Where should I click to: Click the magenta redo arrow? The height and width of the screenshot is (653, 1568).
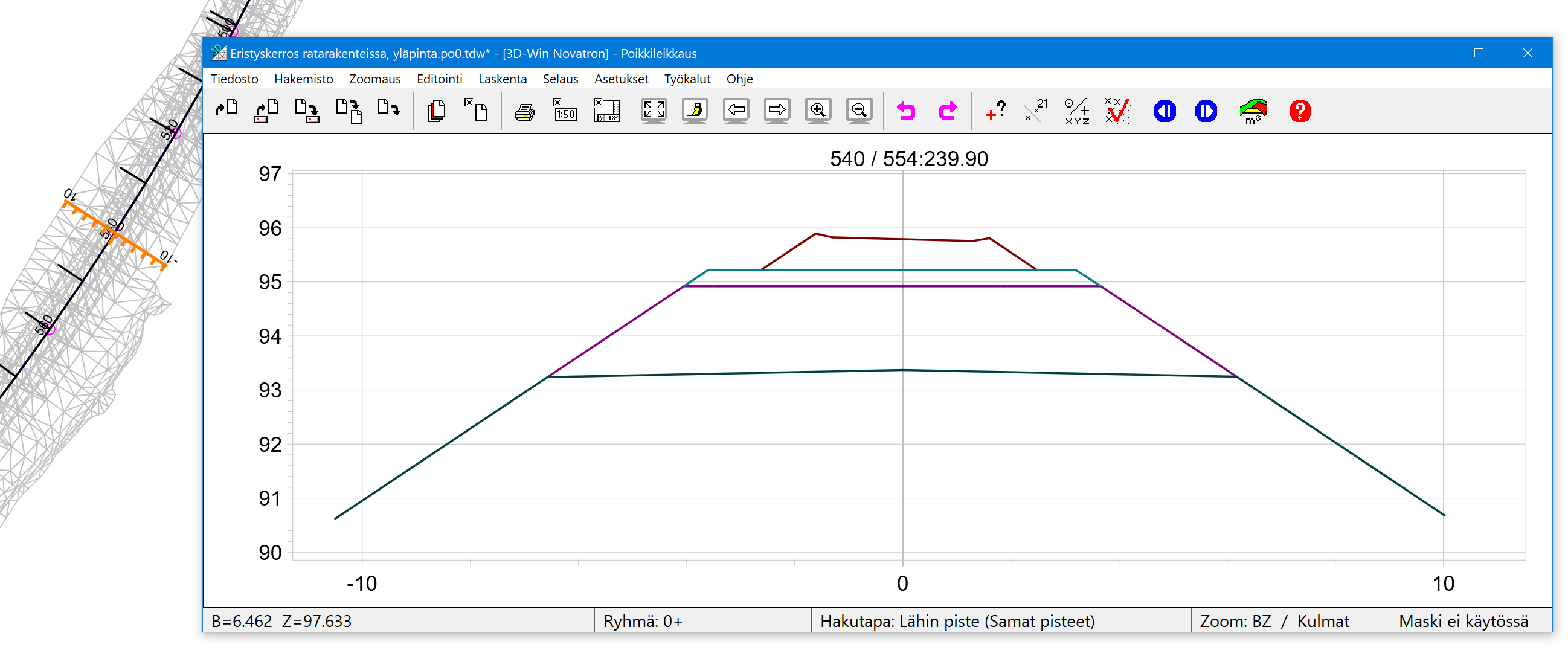point(948,111)
